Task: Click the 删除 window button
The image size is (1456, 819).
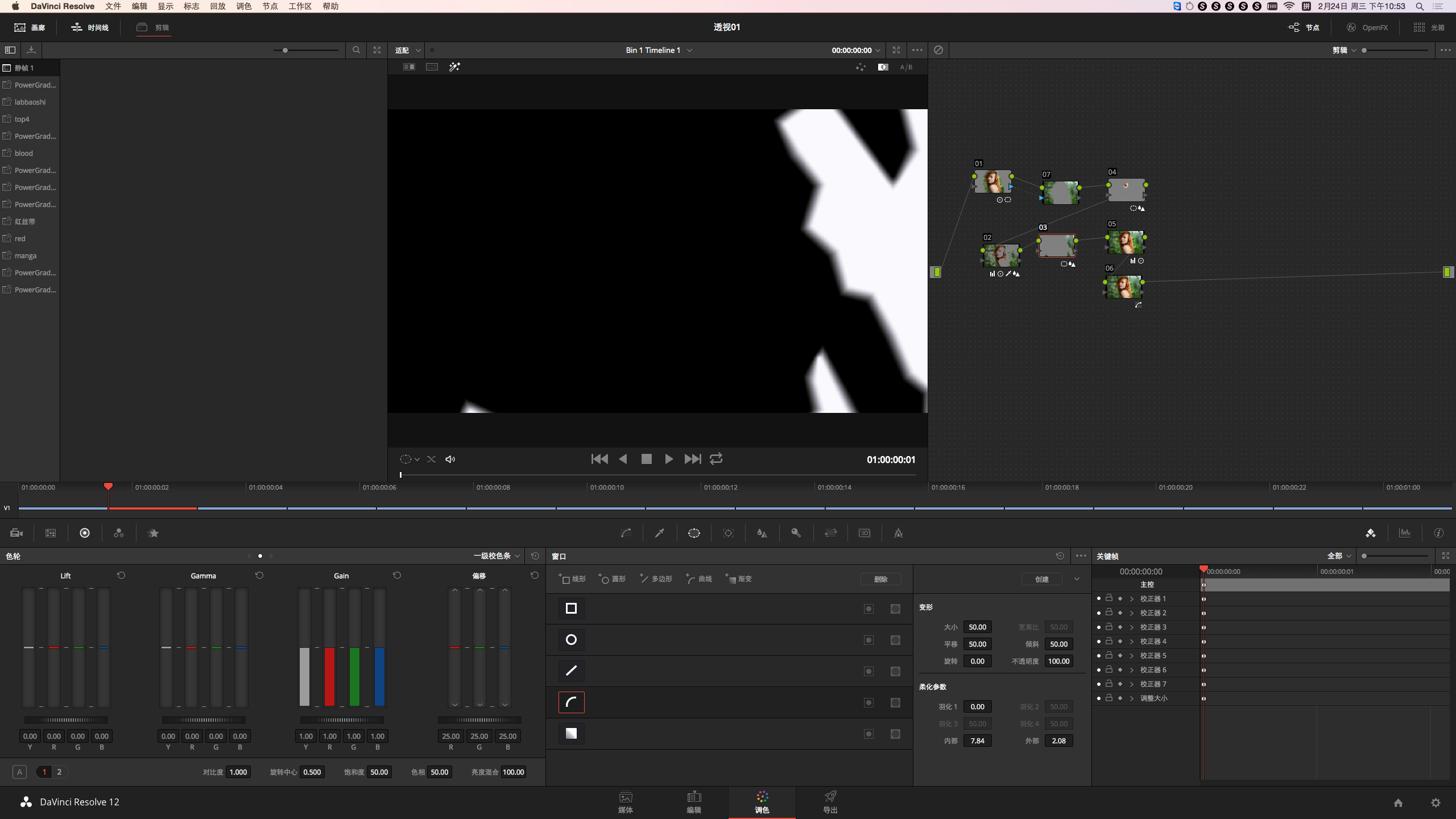Action: [x=880, y=578]
